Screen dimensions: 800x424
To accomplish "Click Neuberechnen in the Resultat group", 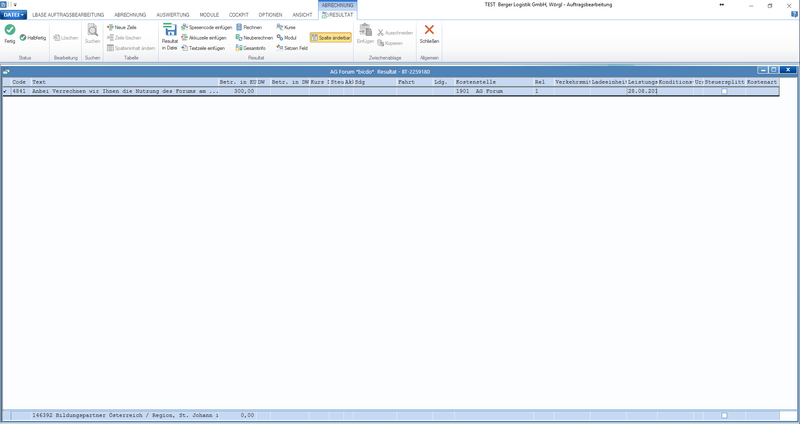I will point(254,38).
